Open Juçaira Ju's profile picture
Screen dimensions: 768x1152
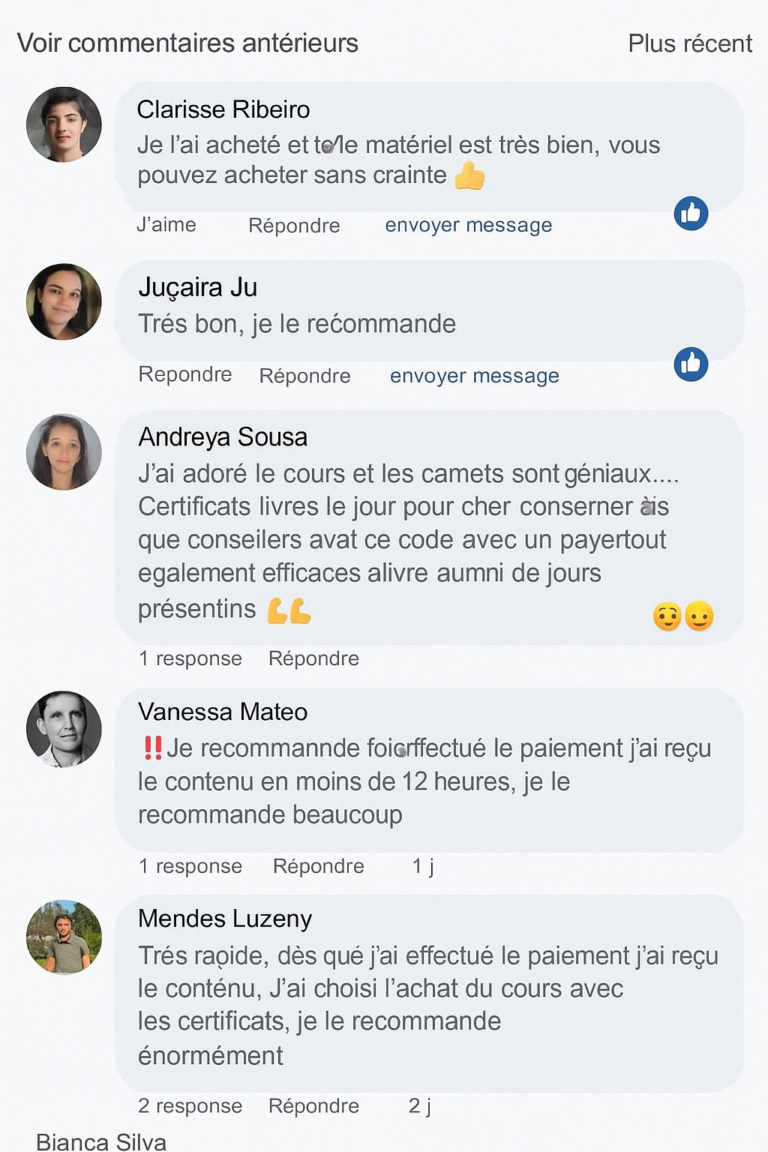(x=64, y=301)
